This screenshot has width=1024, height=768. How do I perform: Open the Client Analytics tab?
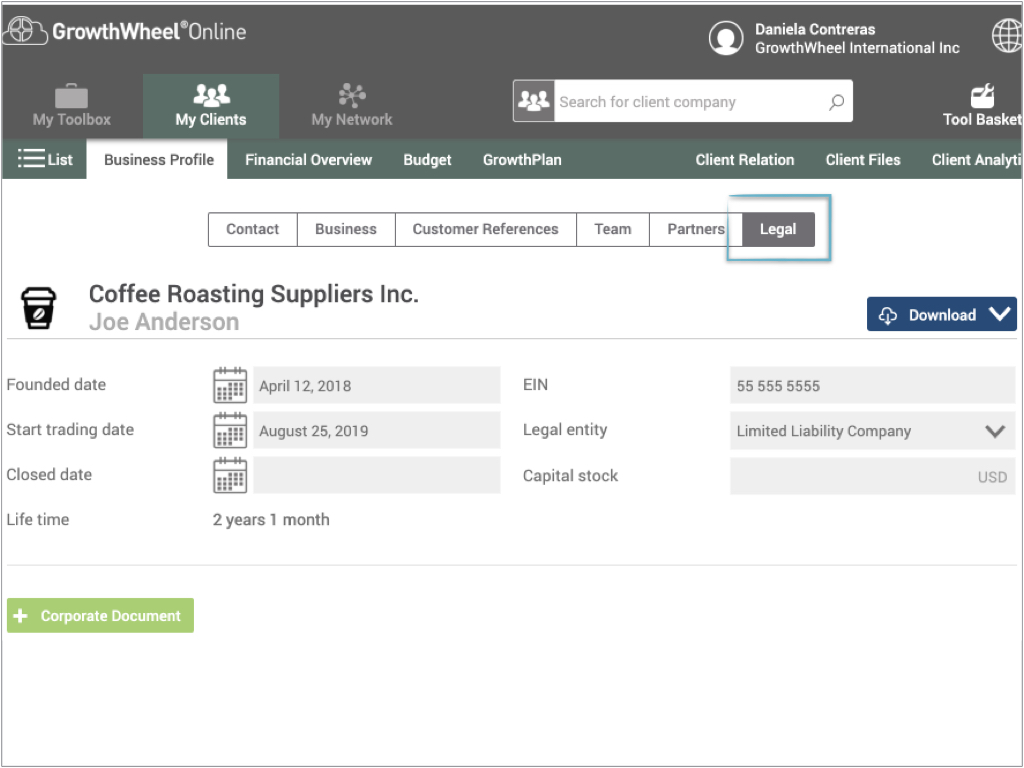976,160
